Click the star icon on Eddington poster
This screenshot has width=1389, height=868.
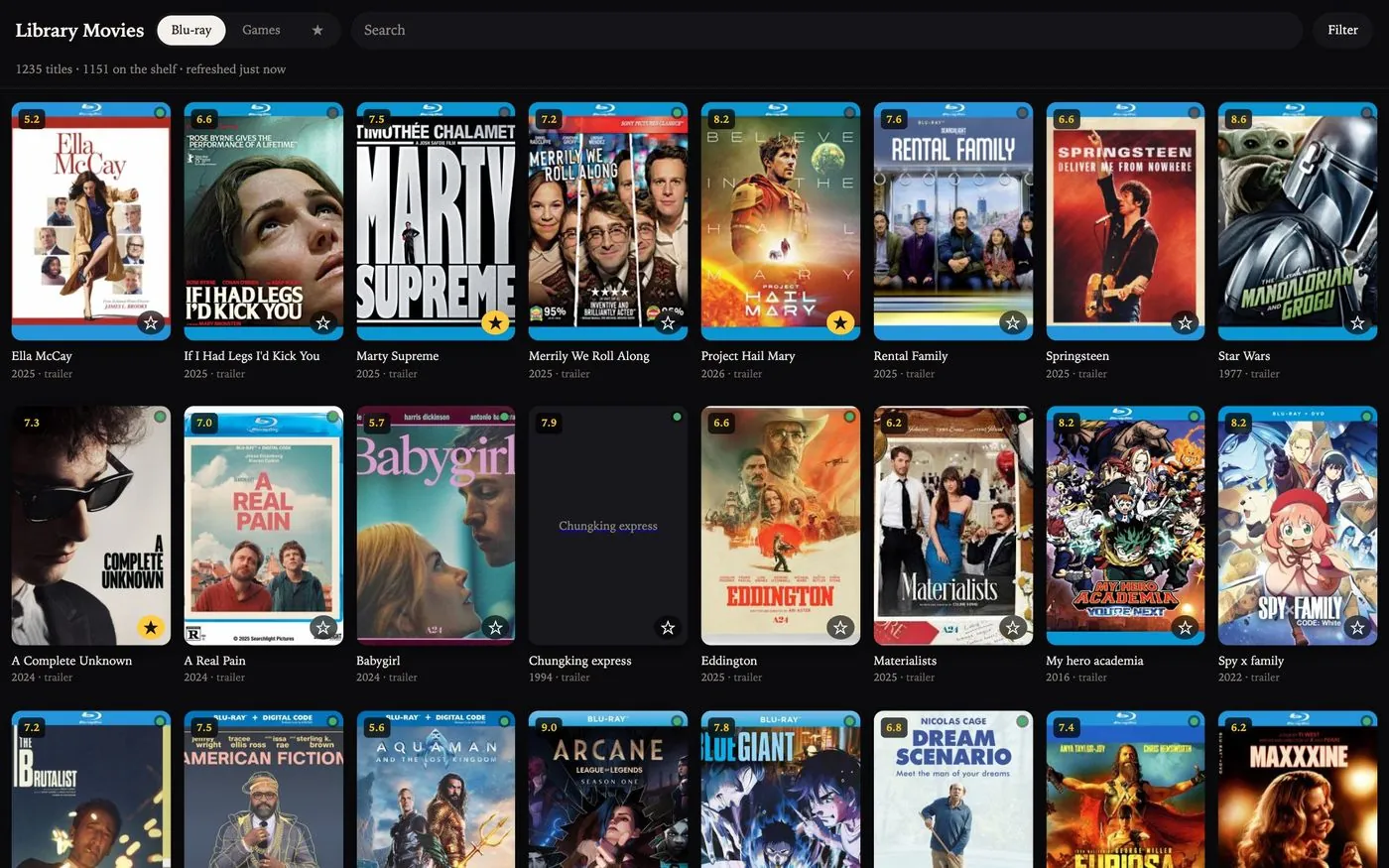pos(840,627)
